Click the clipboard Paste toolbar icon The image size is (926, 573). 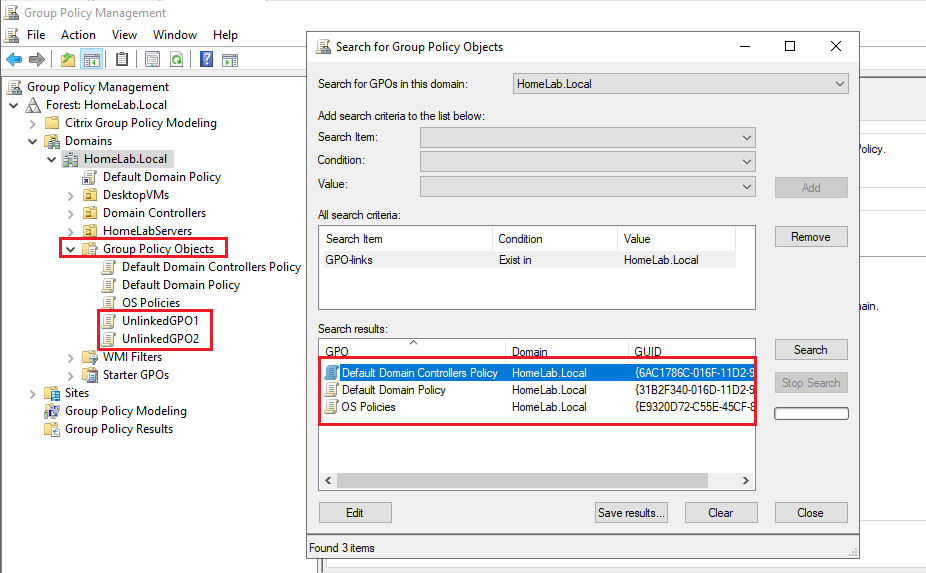click(122, 59)
